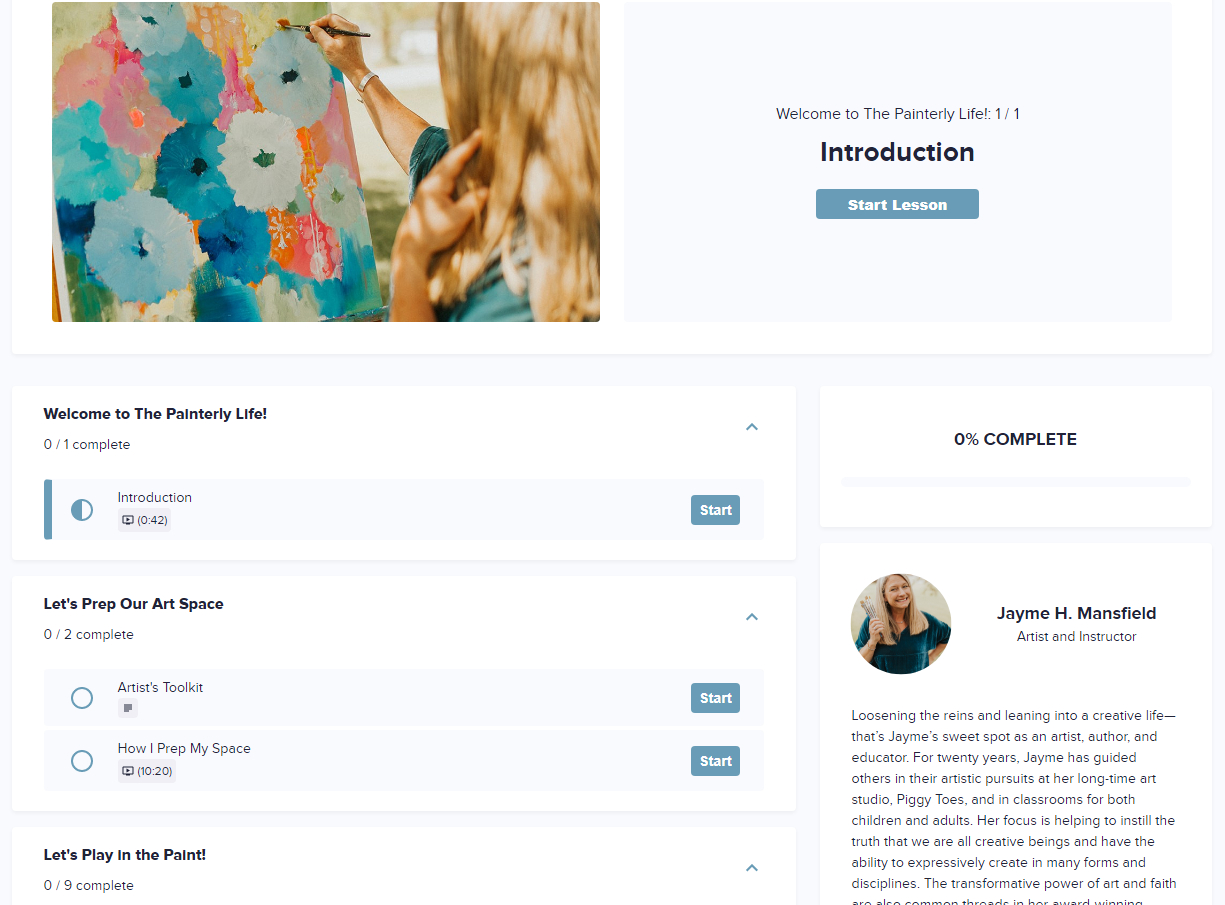Click the text note icon under Artist's Toolkit
Screen dimensions: 1225x905
pos(128,708)
